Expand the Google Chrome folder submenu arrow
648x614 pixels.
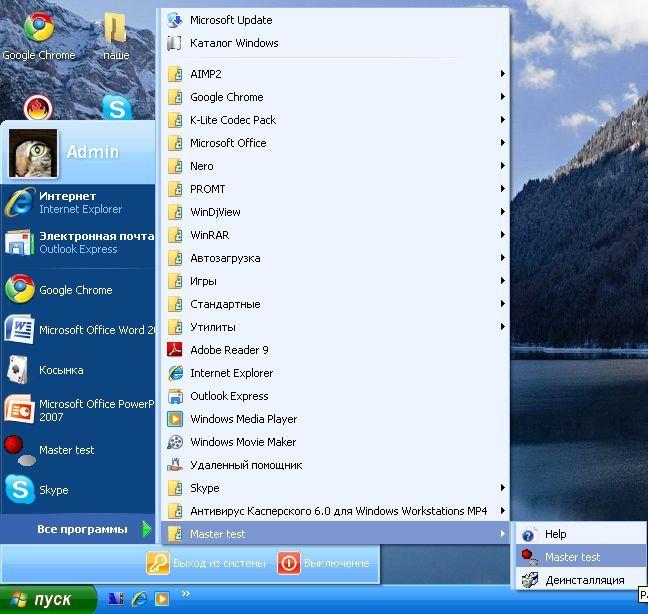[503, 97]
